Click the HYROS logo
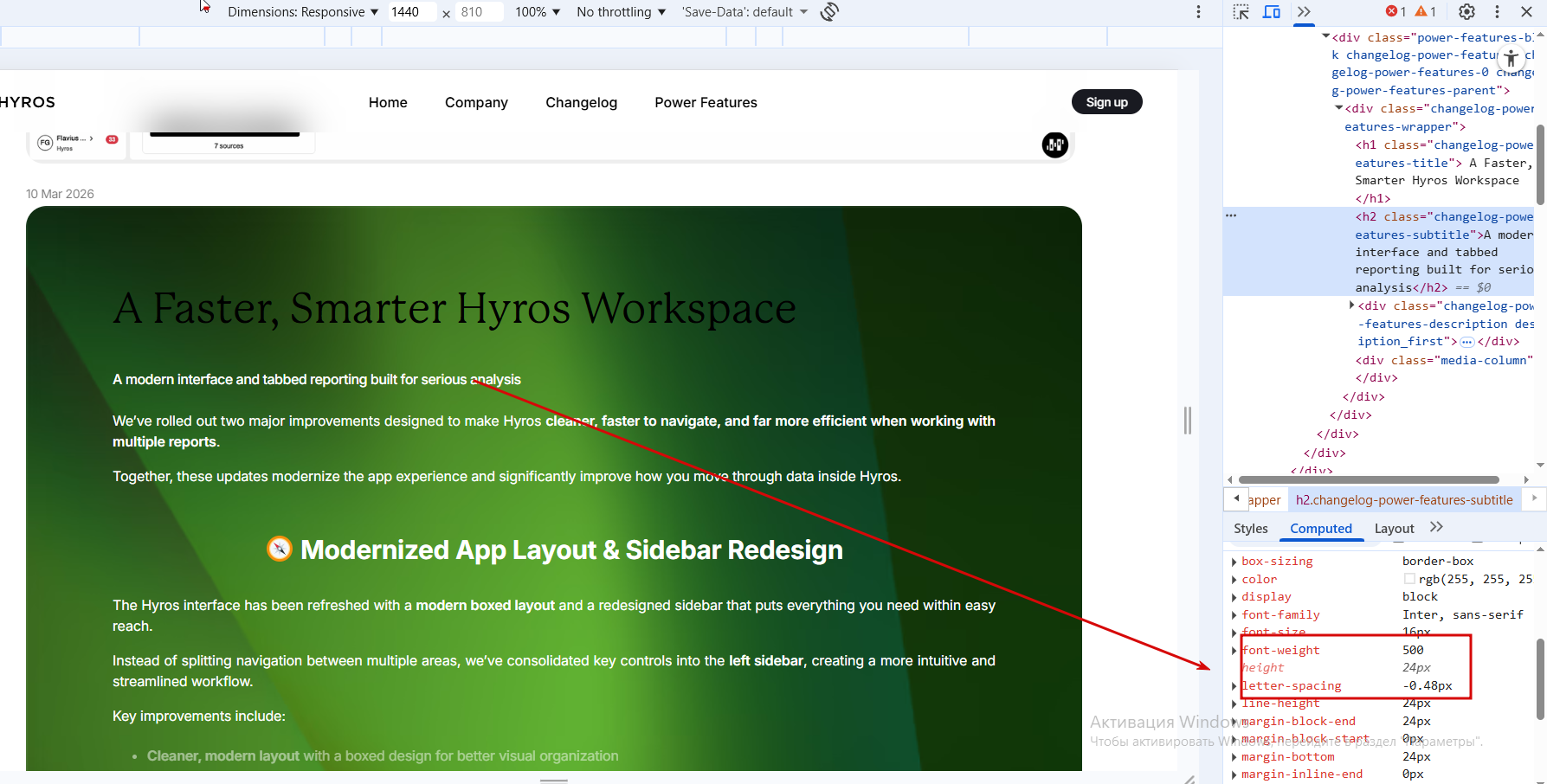Viewport: 1547px width, 784px height. 28,102
